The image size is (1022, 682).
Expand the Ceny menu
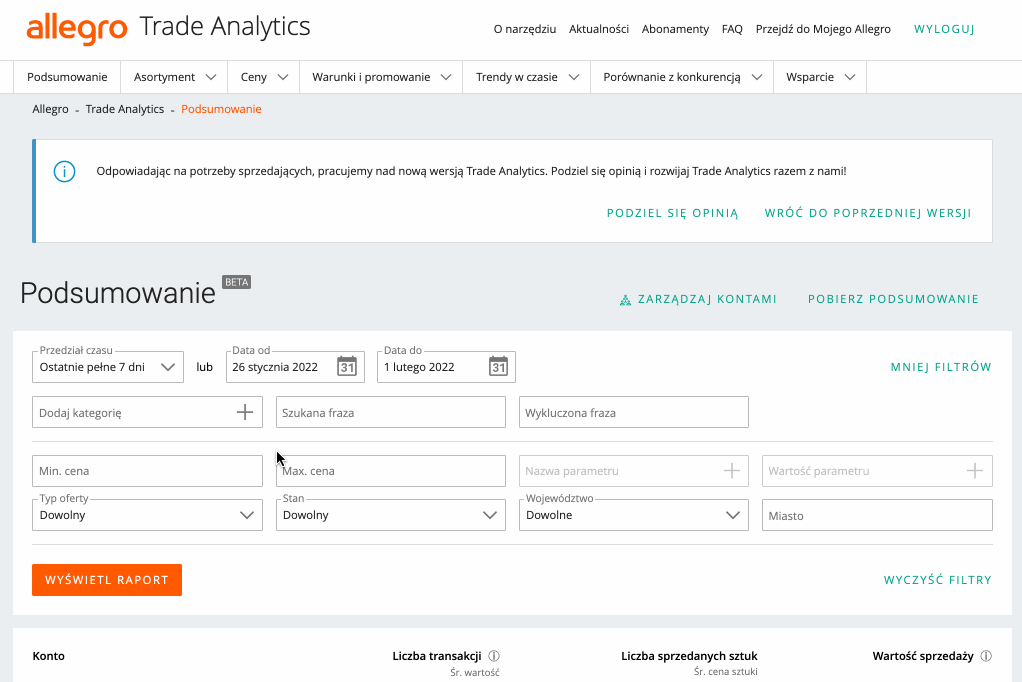point(263,77)
